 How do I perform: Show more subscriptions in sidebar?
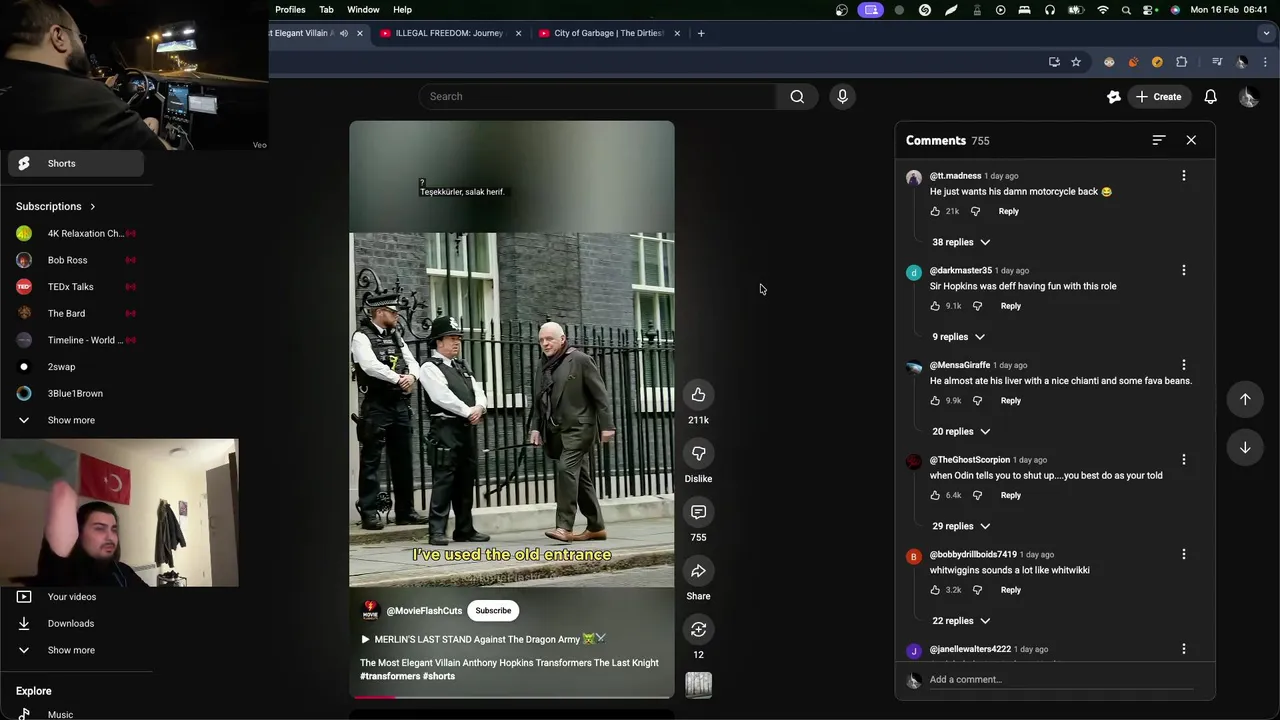(72, 420)
